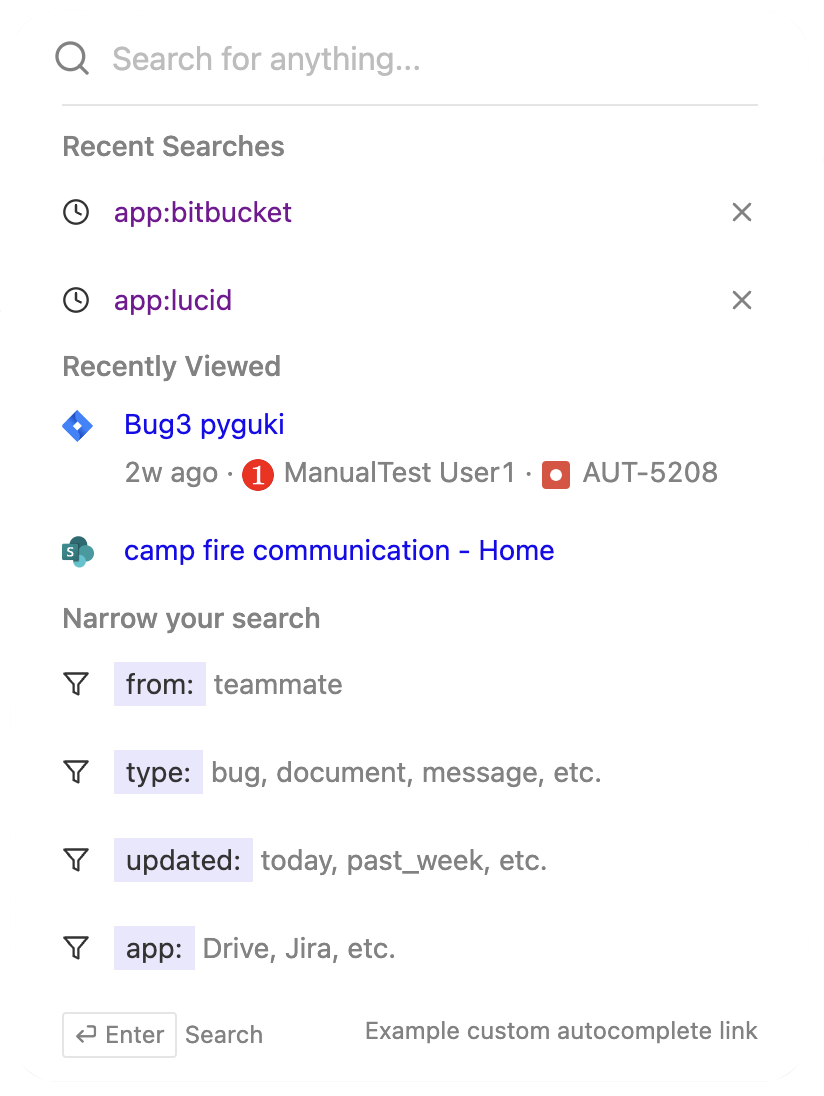Click the Example custom autocomplete link
824x1096 pixels.
click(x=561, y=1031)
